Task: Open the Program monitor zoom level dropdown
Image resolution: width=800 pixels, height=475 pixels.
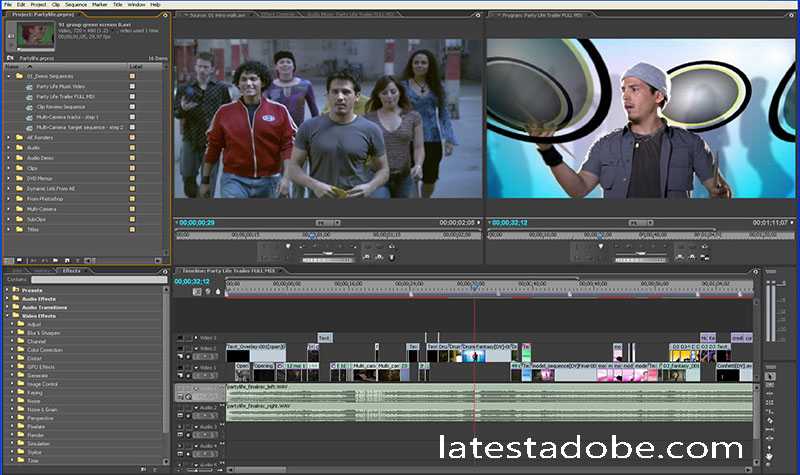Action: click(x=641, y=223)
